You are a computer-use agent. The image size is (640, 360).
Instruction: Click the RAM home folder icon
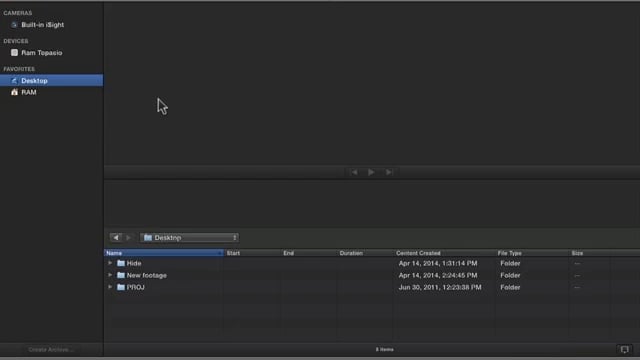coord(14,92)
